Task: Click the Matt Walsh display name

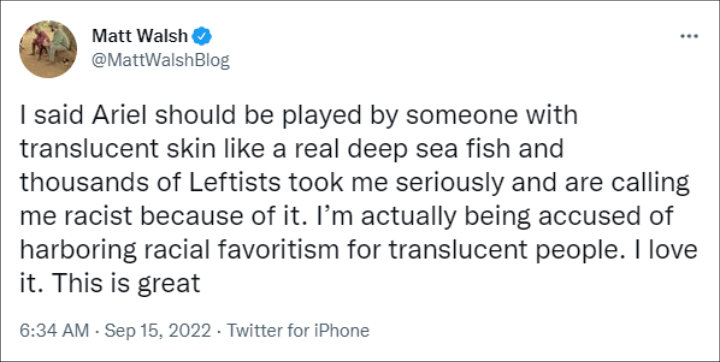Action: [140, 36]
